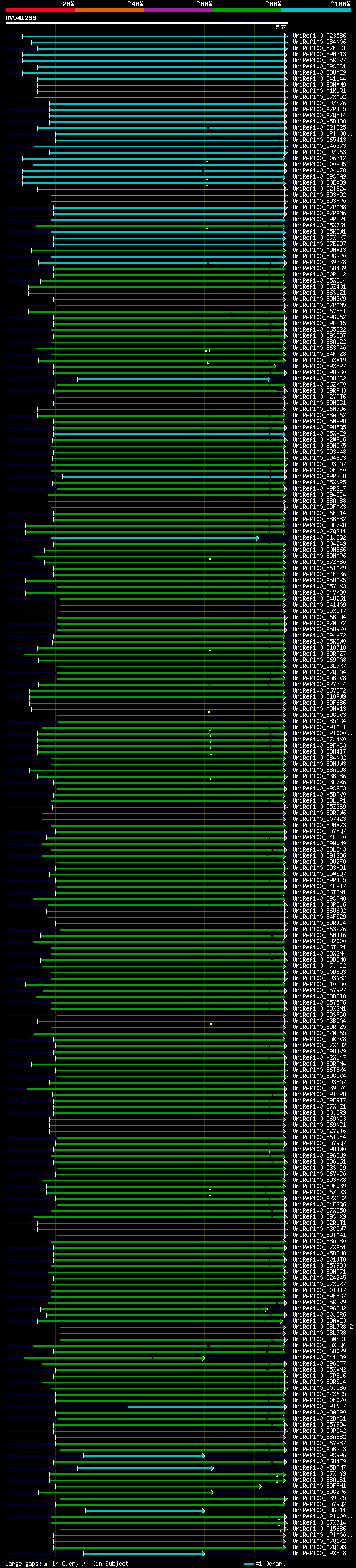Viewport: 356px width, 1568px height.
Task: Select the UniRef100_B9HGG1 label
Action: (x=319, y=403)
